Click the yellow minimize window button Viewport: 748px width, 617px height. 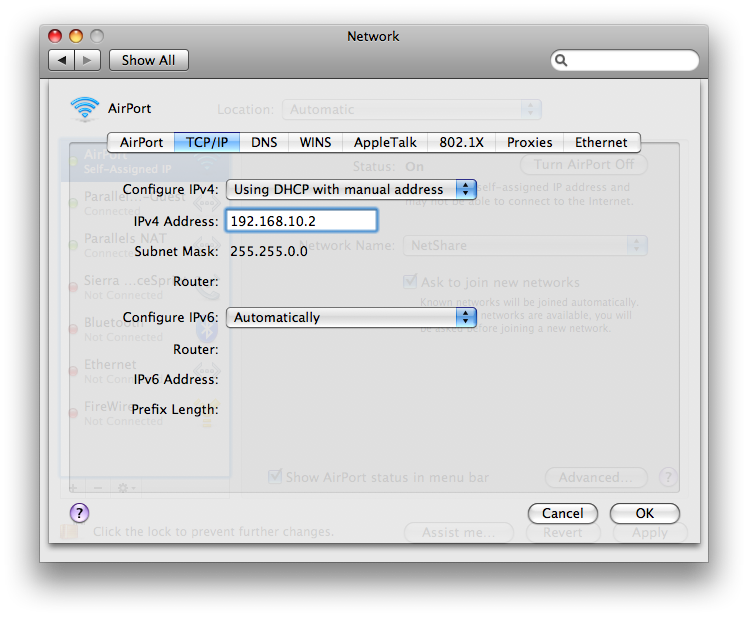[76, 36]
